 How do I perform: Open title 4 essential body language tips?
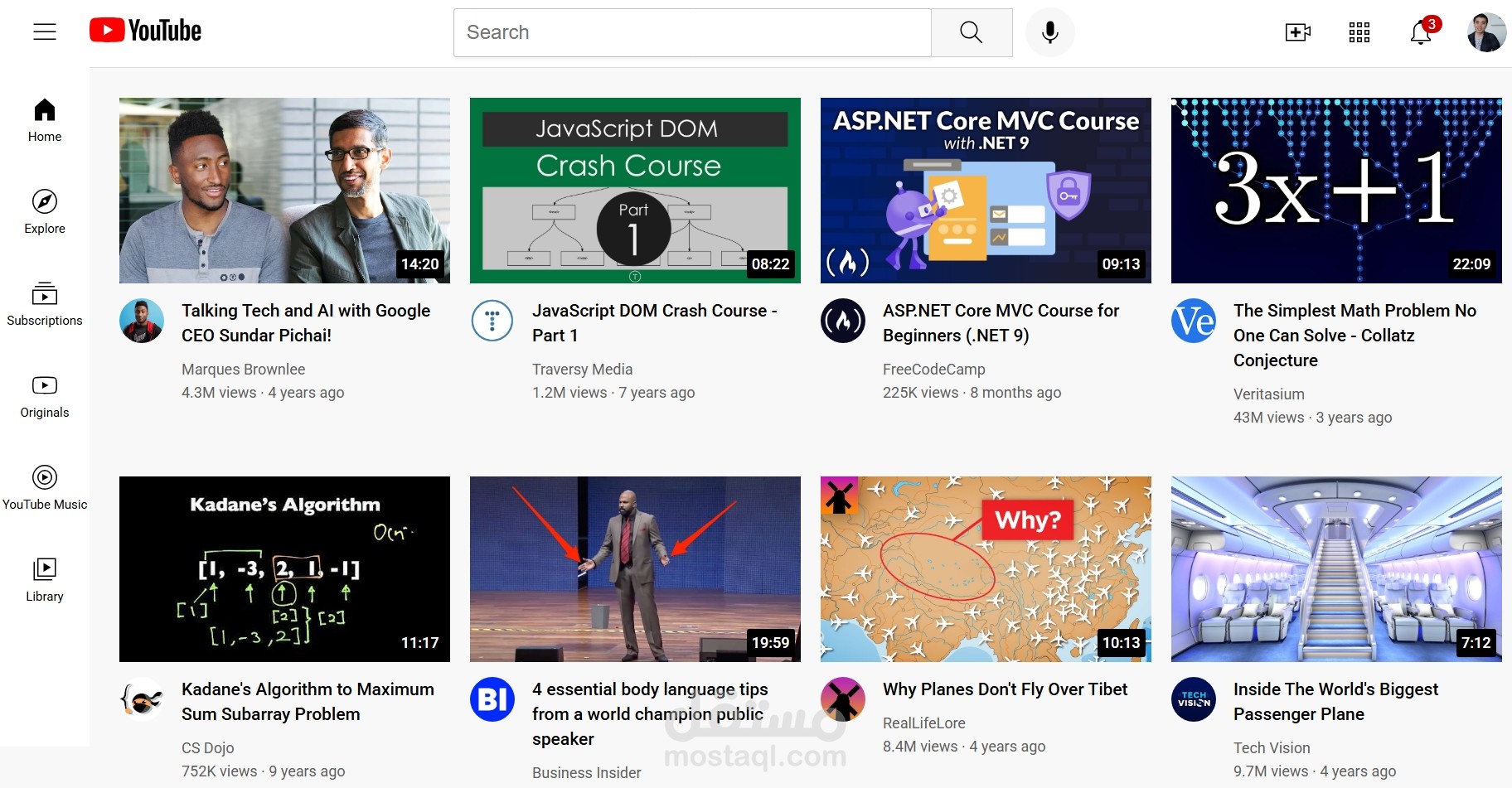pos(650,714)
